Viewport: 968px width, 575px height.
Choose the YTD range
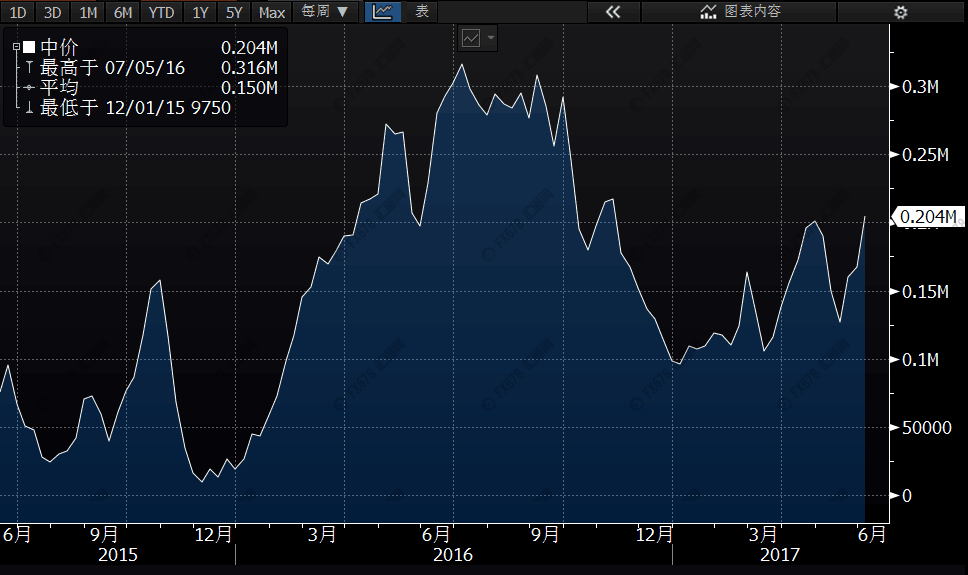[x=161, y=12]
